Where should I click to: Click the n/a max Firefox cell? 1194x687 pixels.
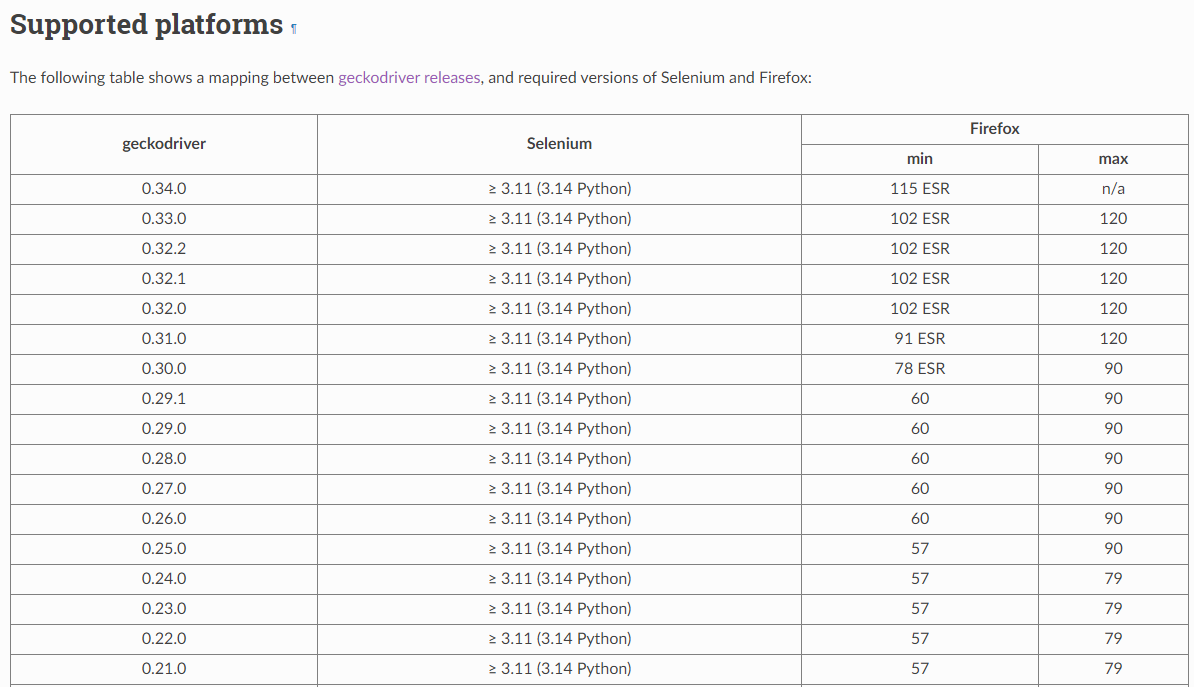pyautogui.click(x=1113, y=189)
